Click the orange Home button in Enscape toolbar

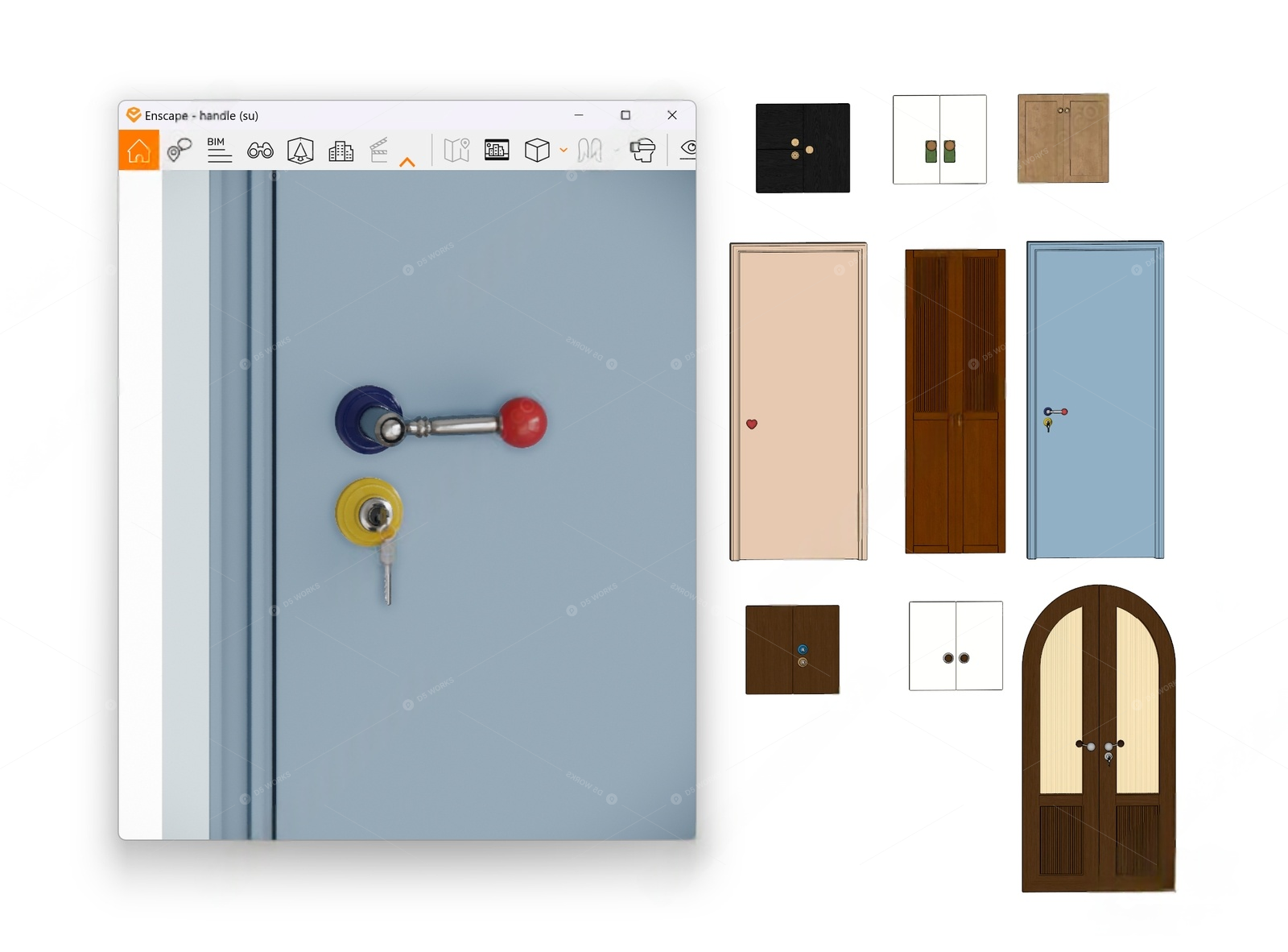[x=138, y=150]
